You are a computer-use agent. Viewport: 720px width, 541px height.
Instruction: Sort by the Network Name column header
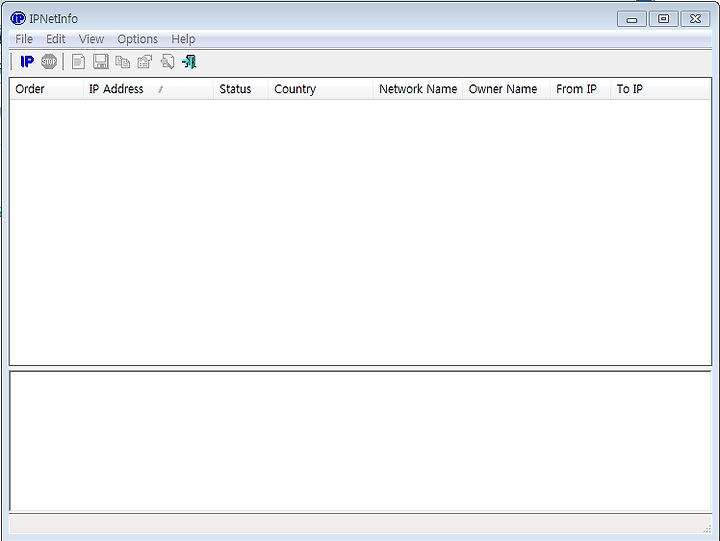point(418,89)
